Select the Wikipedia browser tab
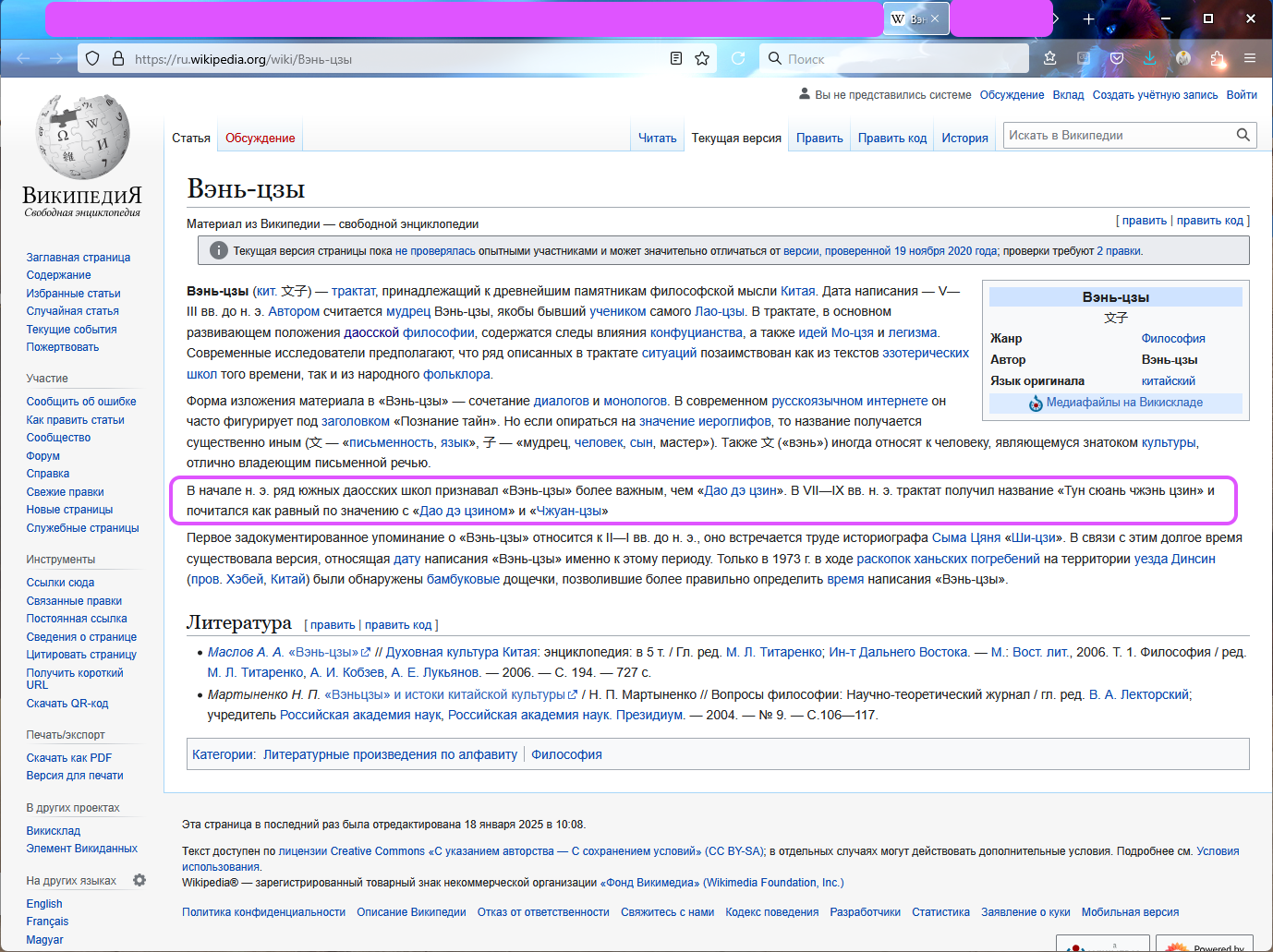 tap(916, 18)
